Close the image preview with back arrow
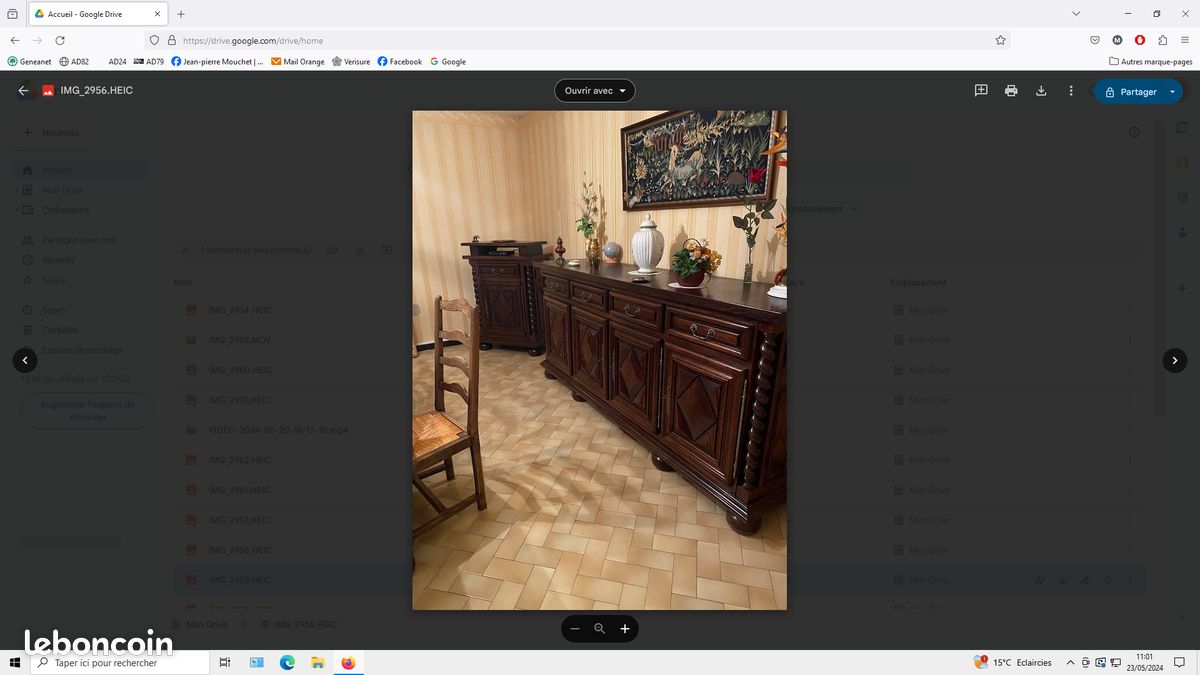Viewport: 1200px width, 675px height. [24, 90]
